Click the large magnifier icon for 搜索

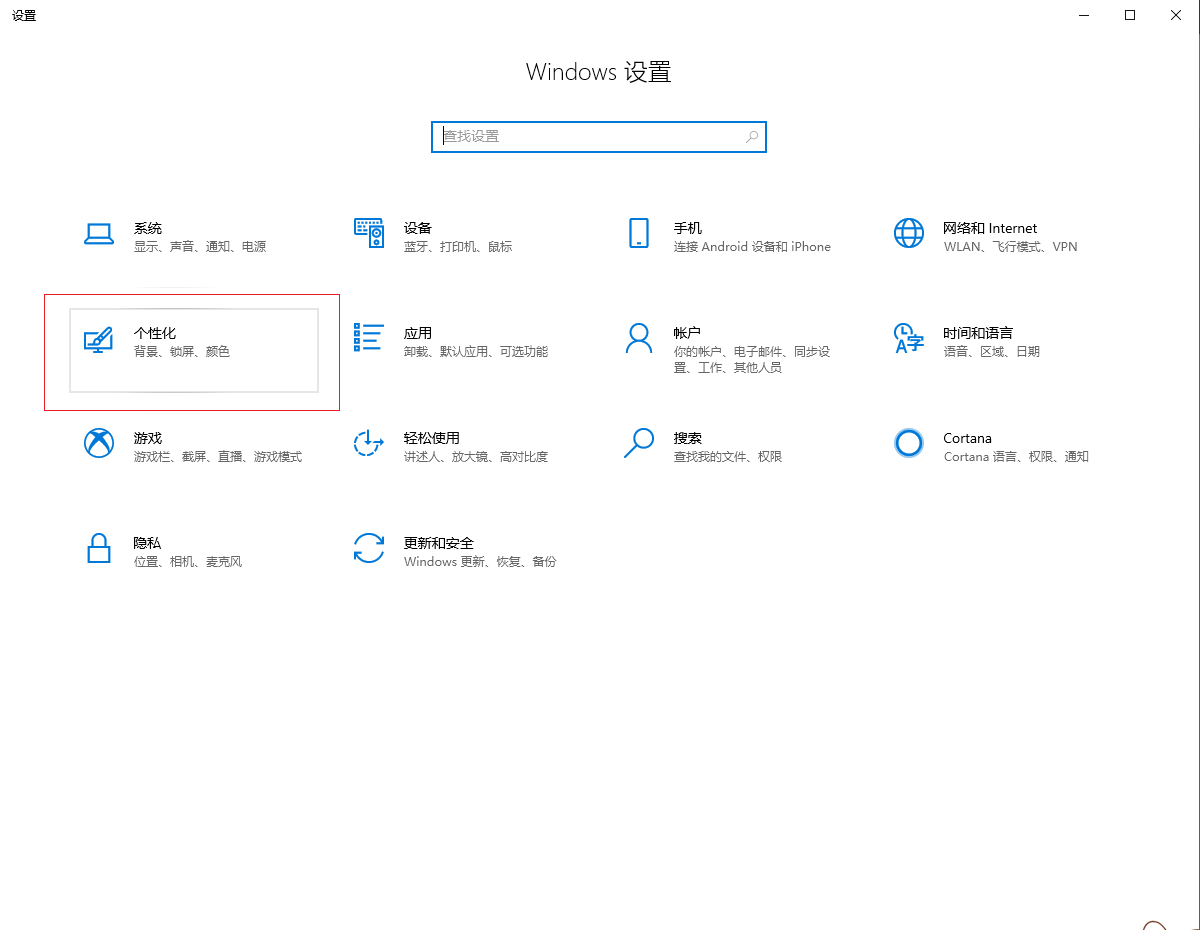(638, 443)
